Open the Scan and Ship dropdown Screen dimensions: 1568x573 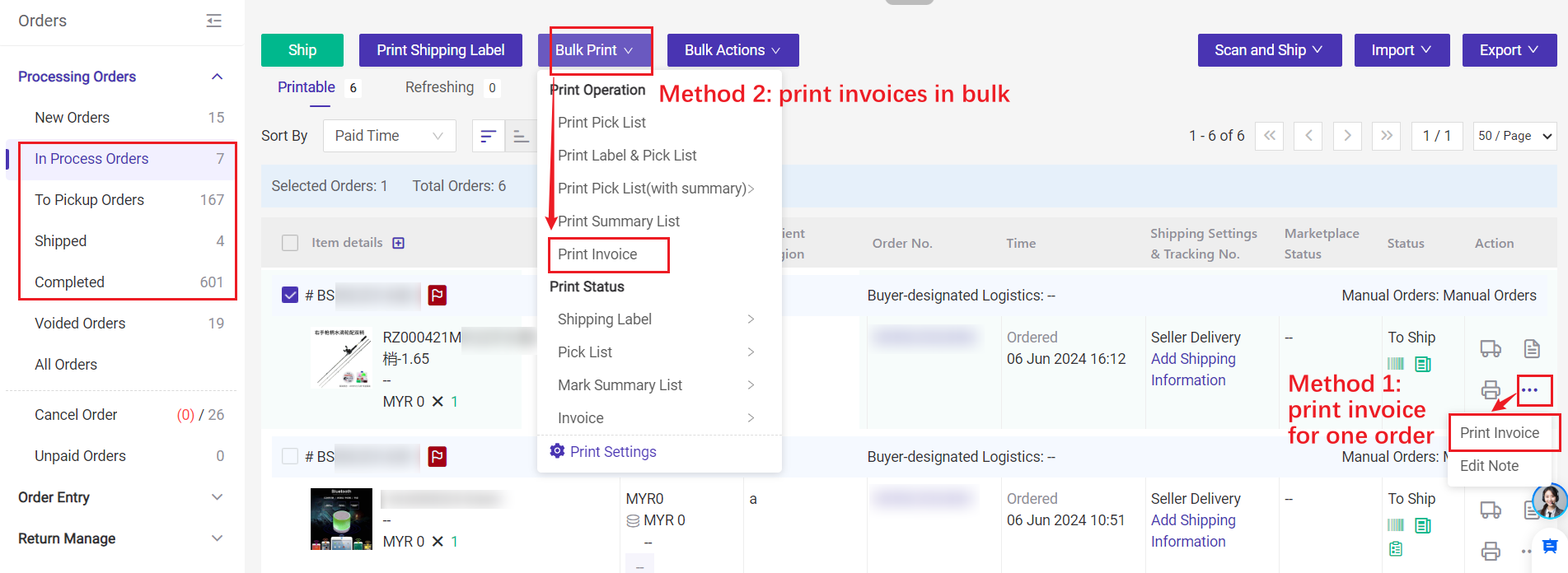[1269, 50]
